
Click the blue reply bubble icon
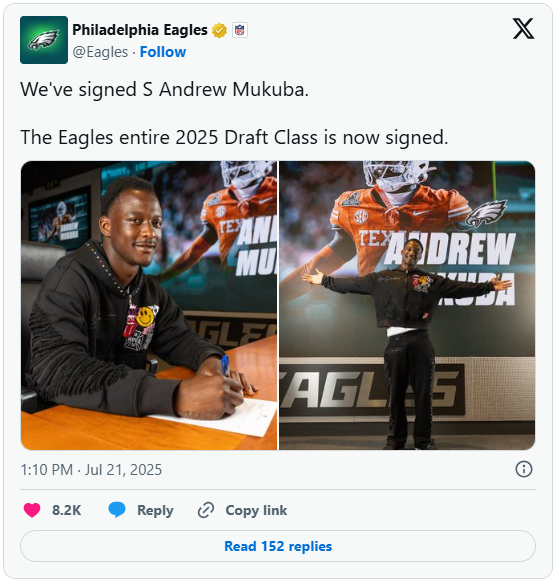(x=117, y=510)
